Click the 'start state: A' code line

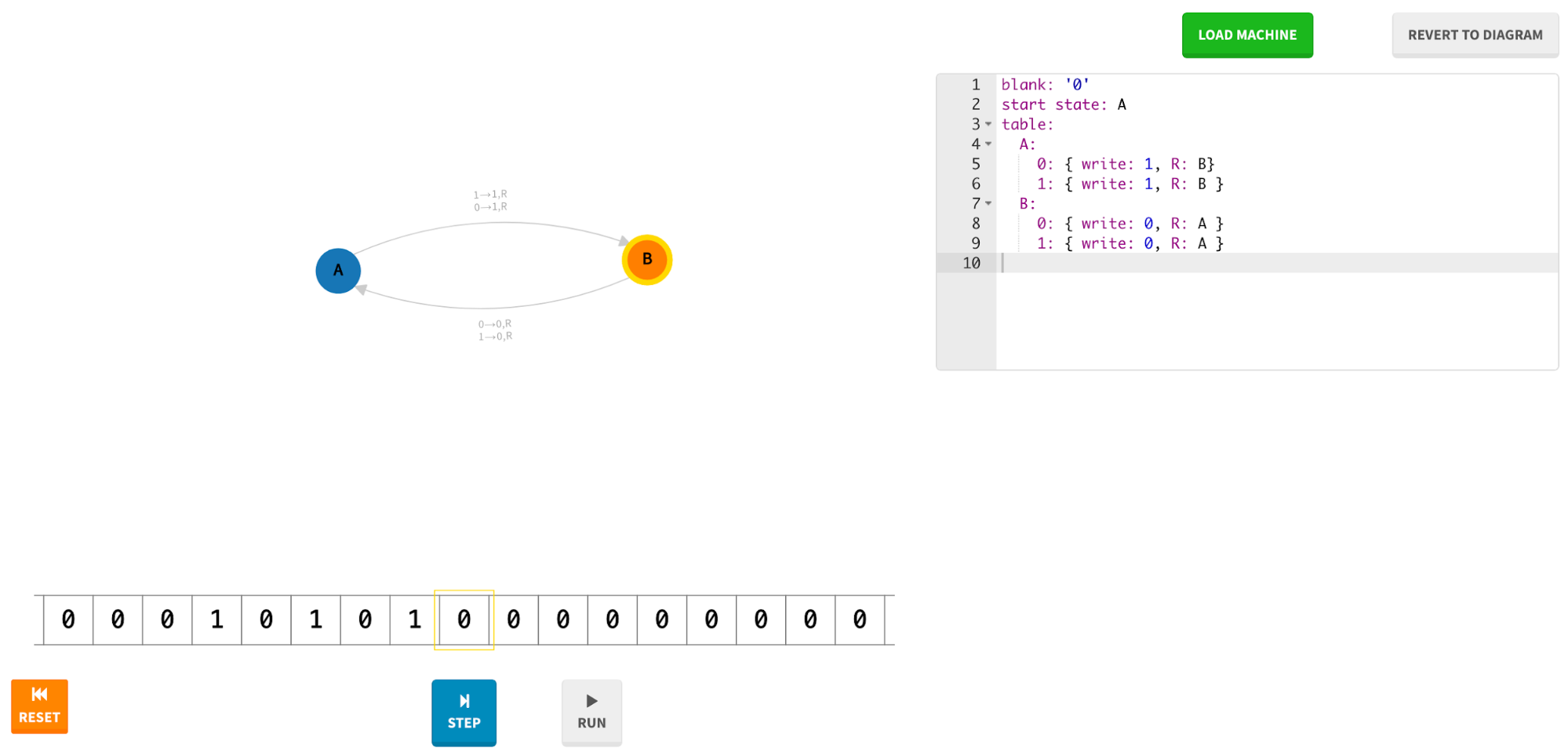[x=1063, y=105]
